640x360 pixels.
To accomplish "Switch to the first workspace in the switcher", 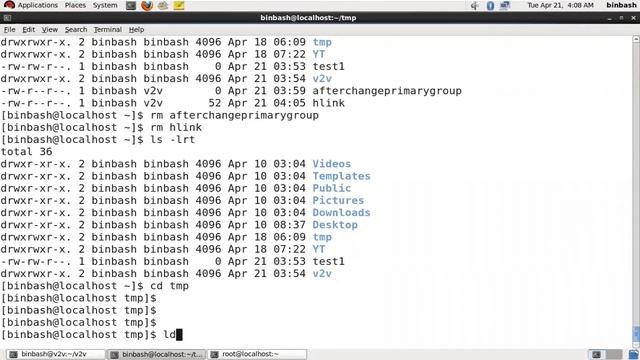I will coord(596,354).
